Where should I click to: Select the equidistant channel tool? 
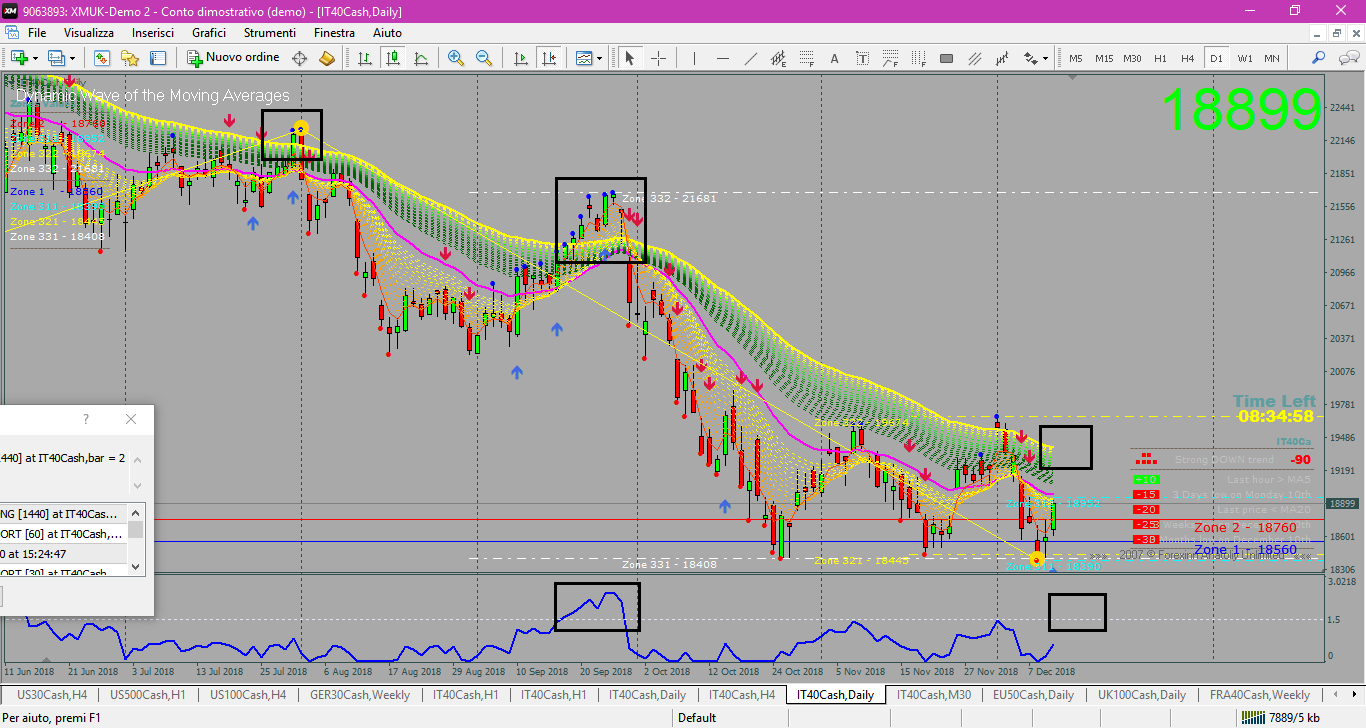pos(779,58)
